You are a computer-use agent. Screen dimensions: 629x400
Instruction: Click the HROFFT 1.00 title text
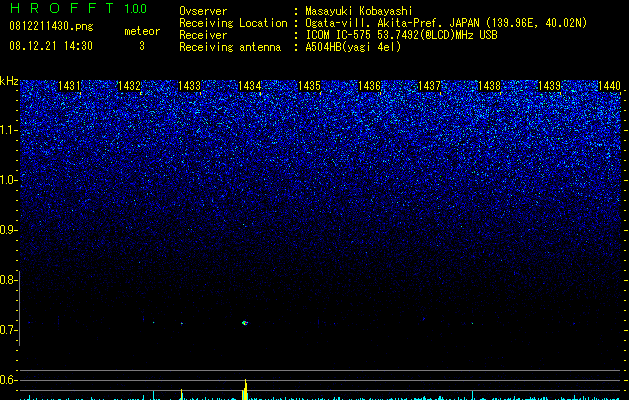(78, 8)
